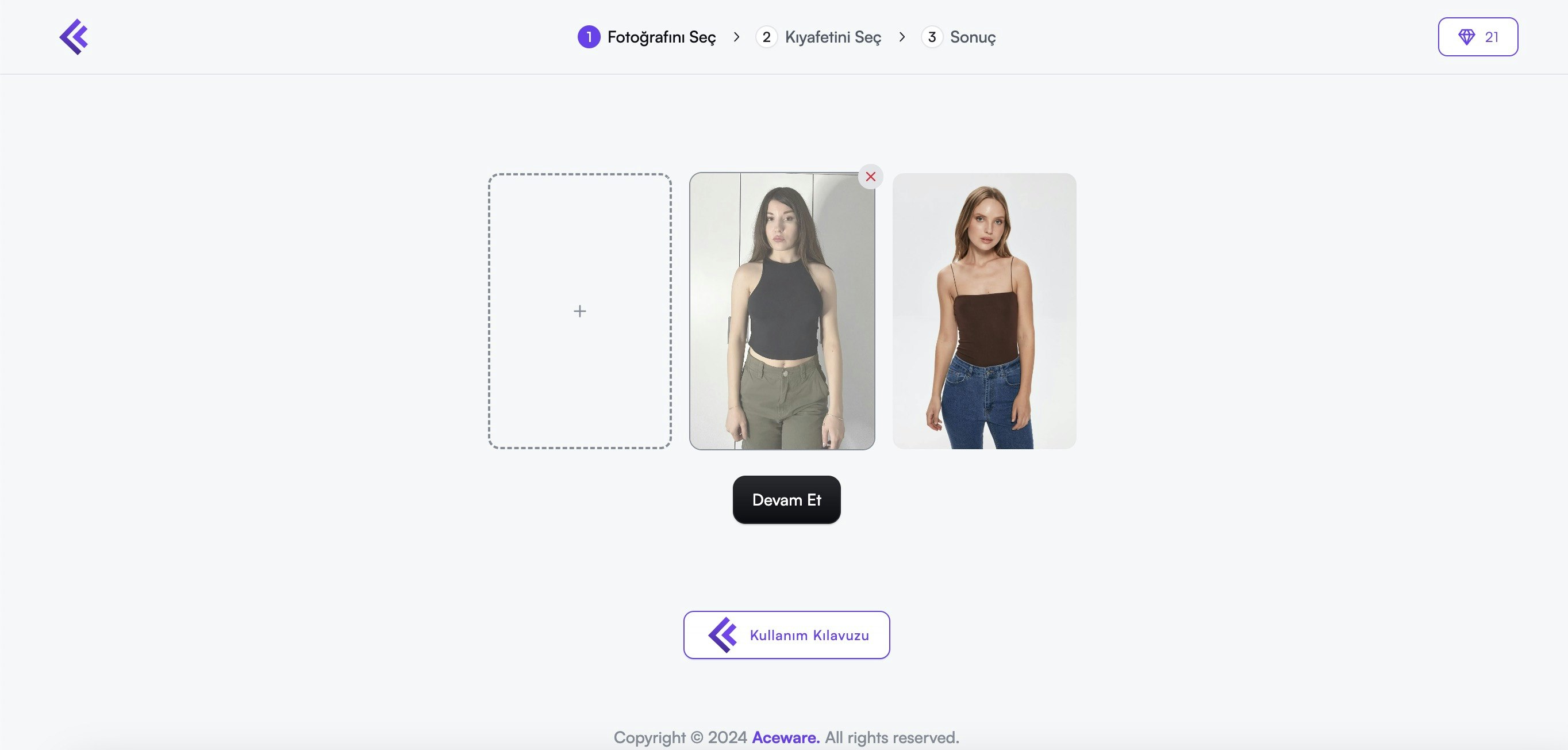1568x750 pixels.
Task: Click step 2 numbered circle
Action: (766, 37)
